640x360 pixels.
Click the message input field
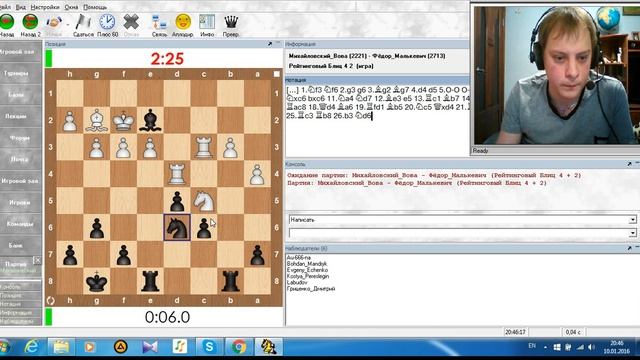point(459,233)
